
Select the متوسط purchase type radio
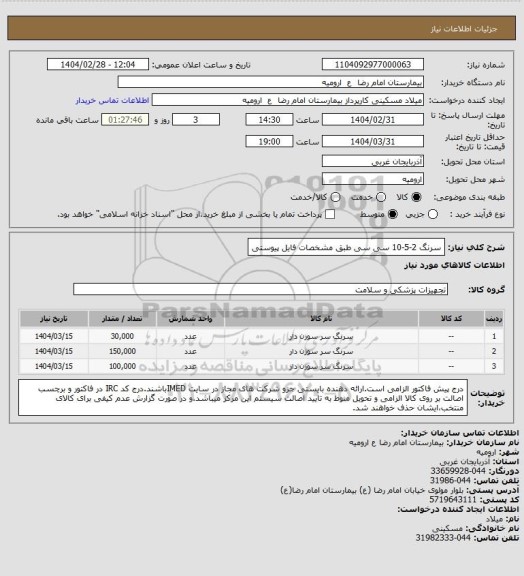pyautogui.click(x=393, y=214)
